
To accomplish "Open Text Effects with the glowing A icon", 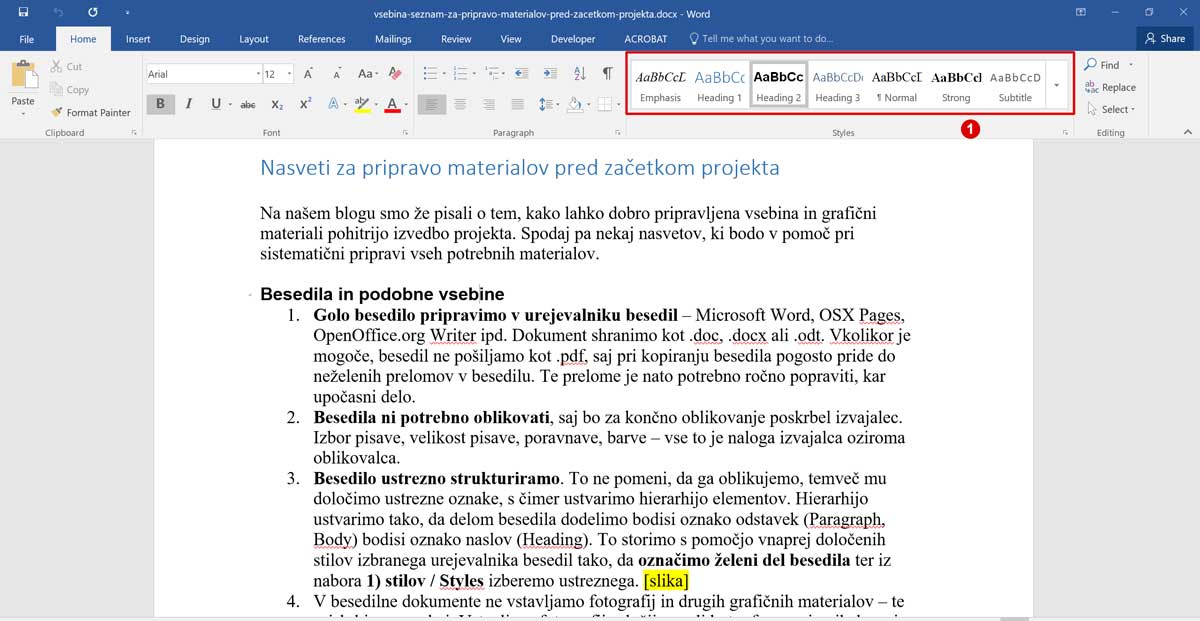I will (333, 104).
